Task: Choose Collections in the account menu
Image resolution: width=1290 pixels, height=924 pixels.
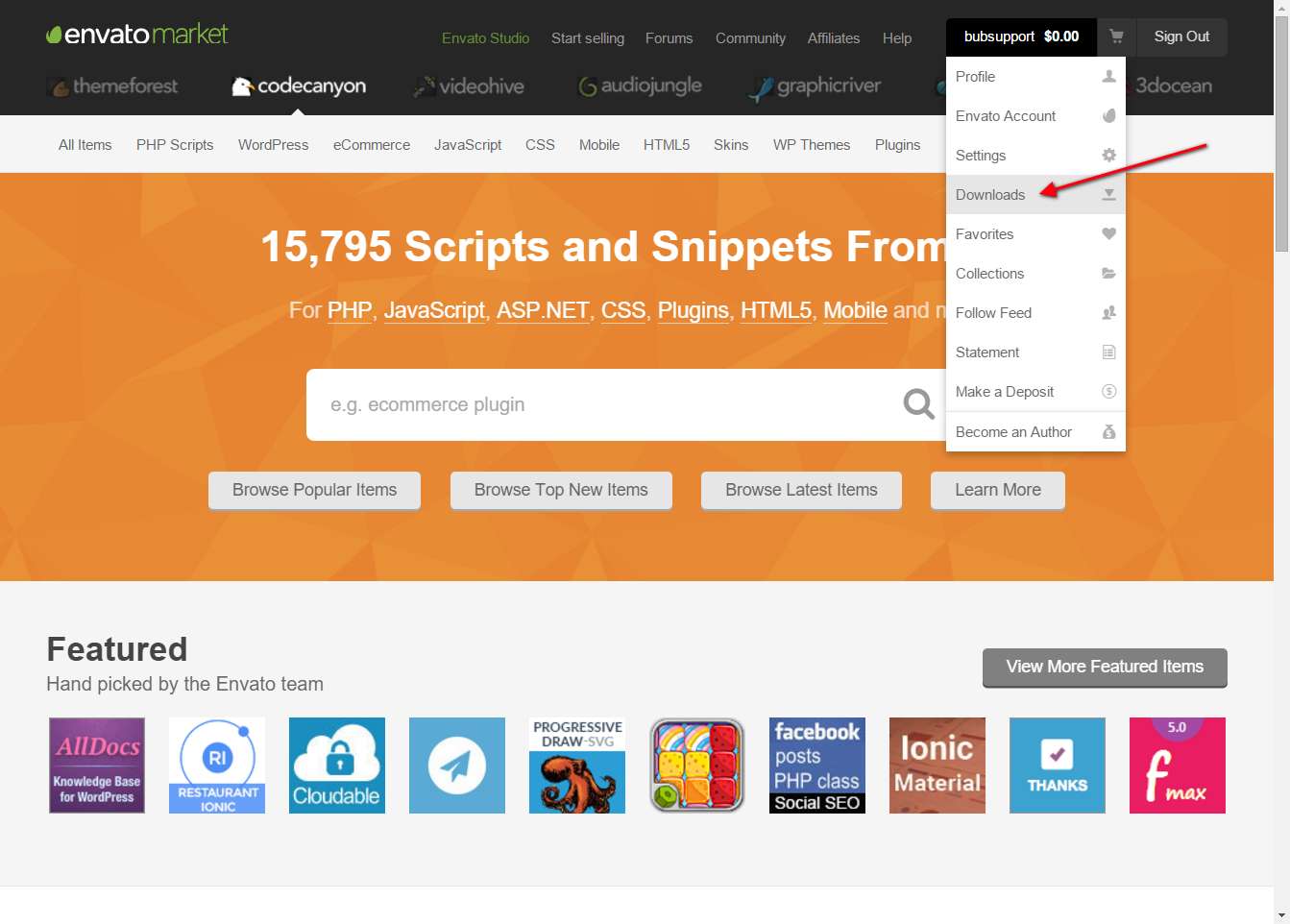Action: [1035, 273]
